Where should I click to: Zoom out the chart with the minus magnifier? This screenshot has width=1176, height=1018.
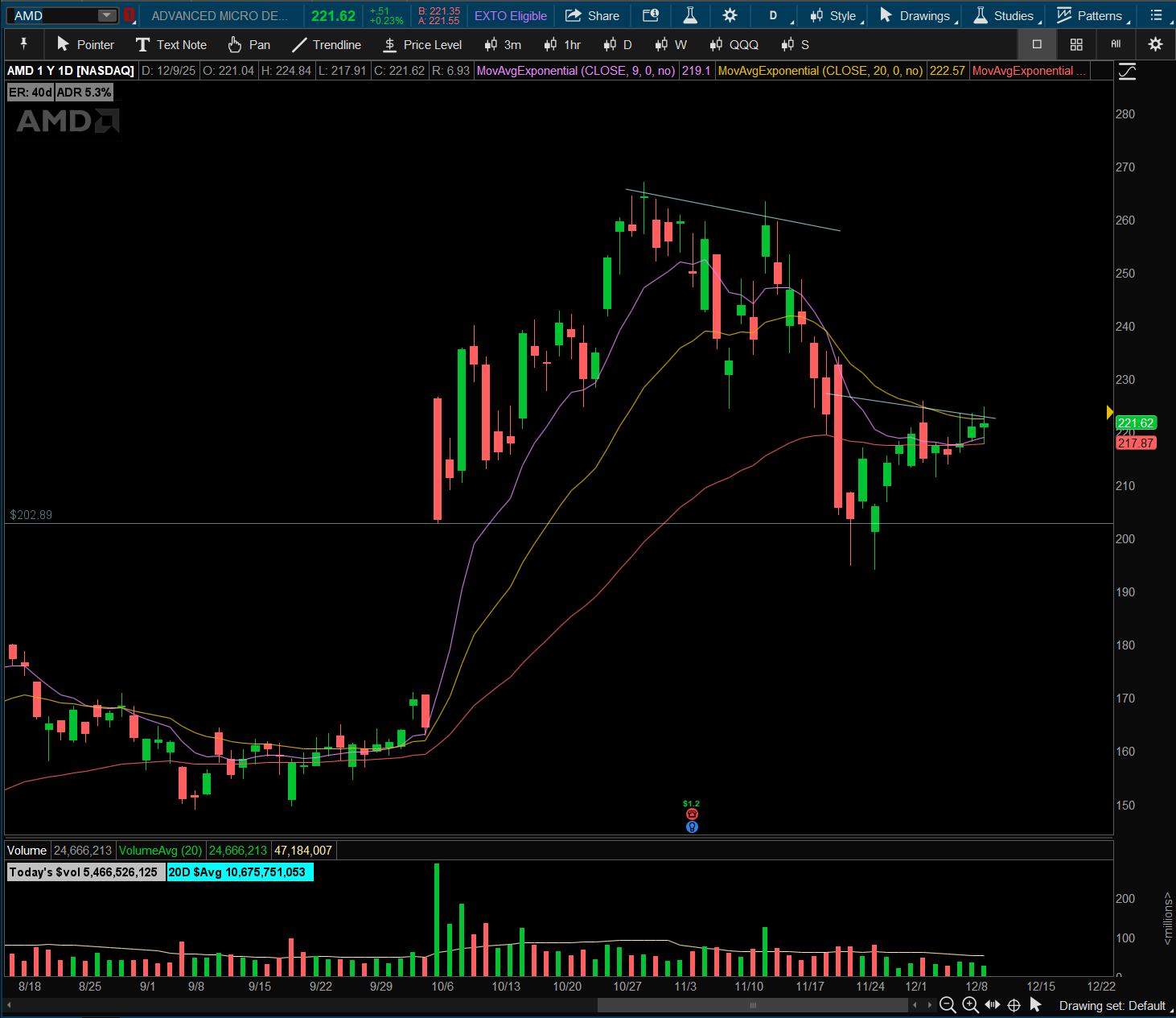point(948,1005)
